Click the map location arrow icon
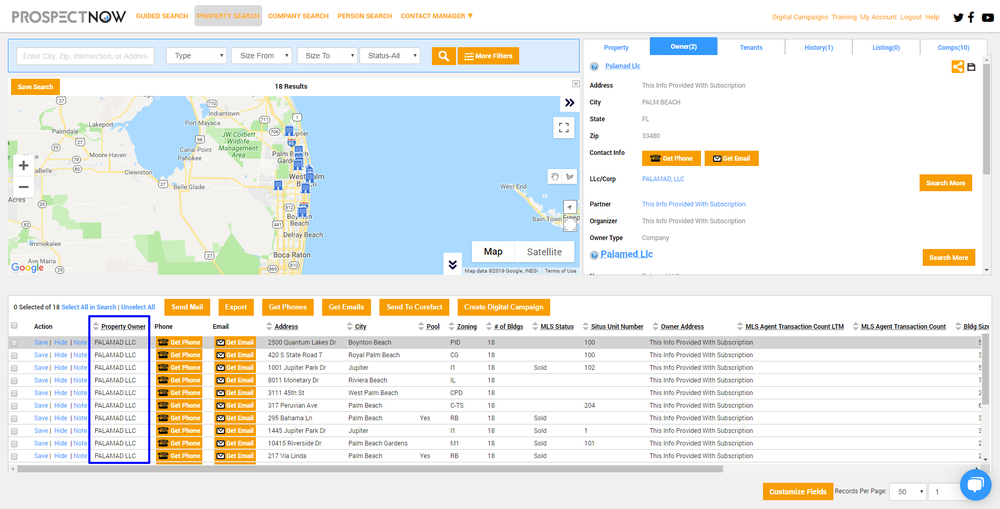 click(570, 207)
